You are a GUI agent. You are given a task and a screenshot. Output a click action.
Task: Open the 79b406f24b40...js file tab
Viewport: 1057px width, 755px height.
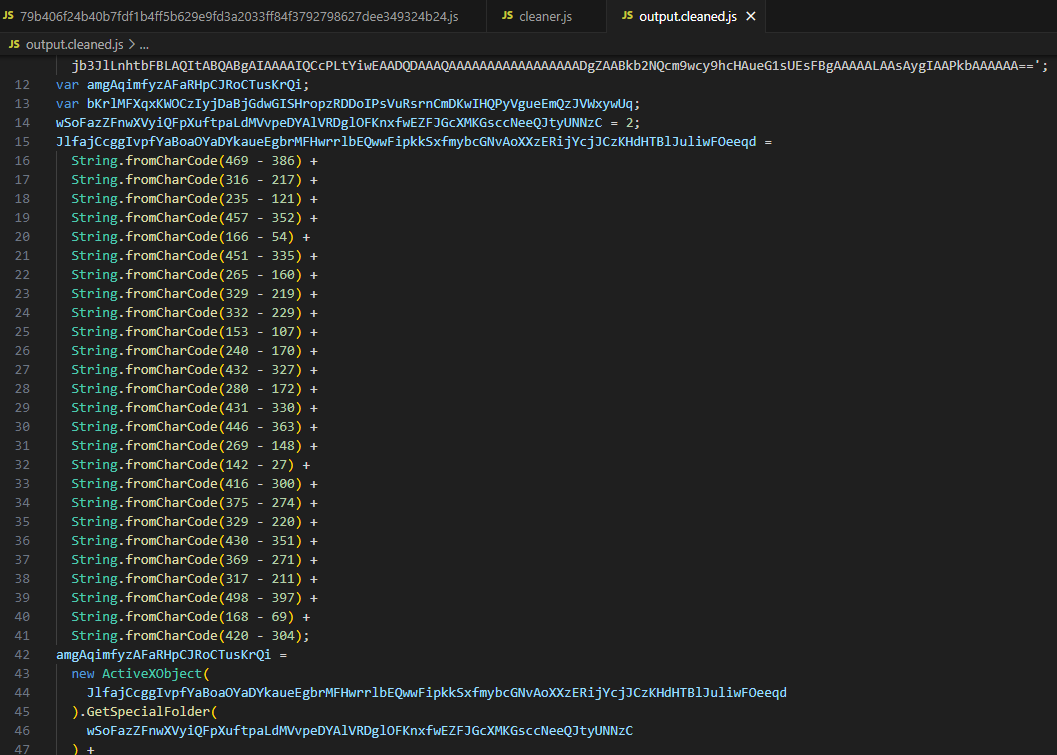(x=240, y=16)
